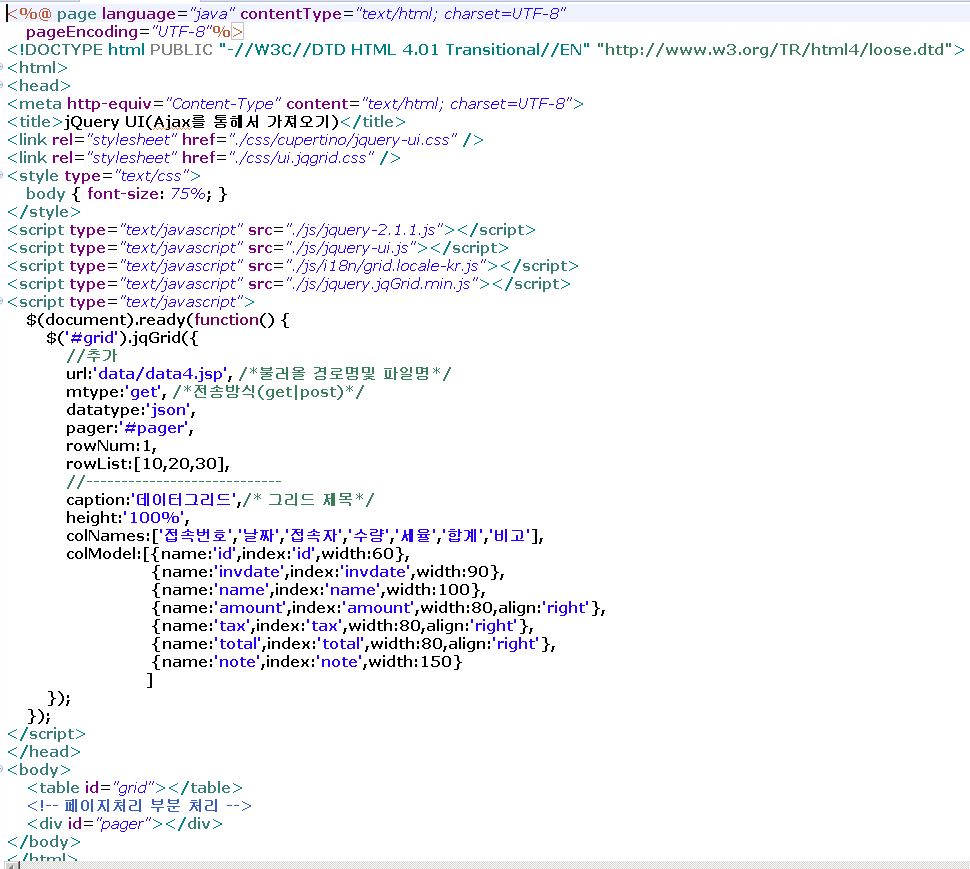
Task: Click the datatype:'json' line
Action: (x=131, y=409)
